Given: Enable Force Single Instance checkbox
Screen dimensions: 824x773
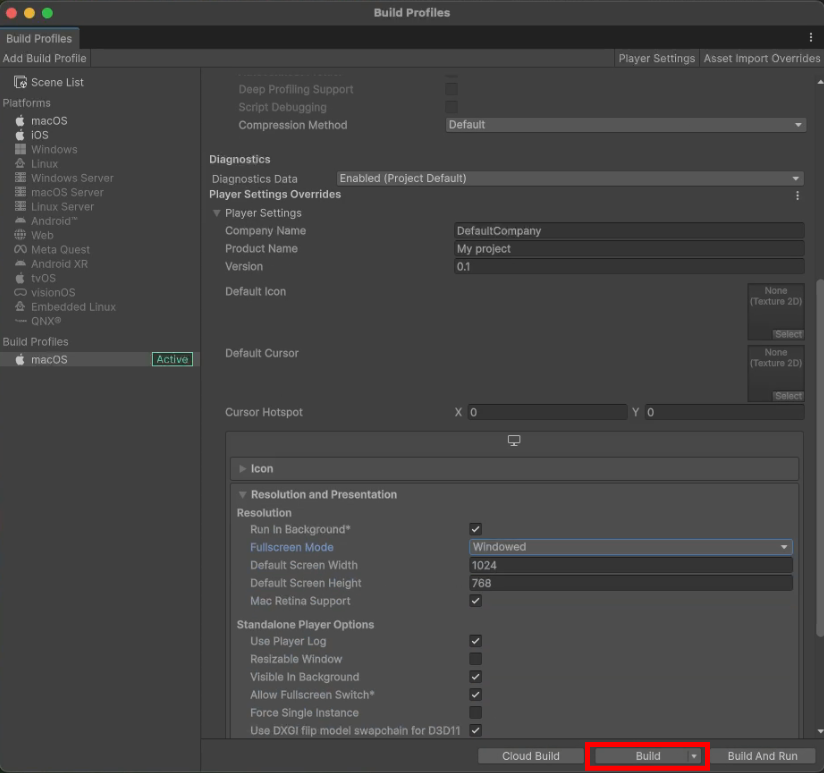Looking at the screenshot, I should coord(476,713).
